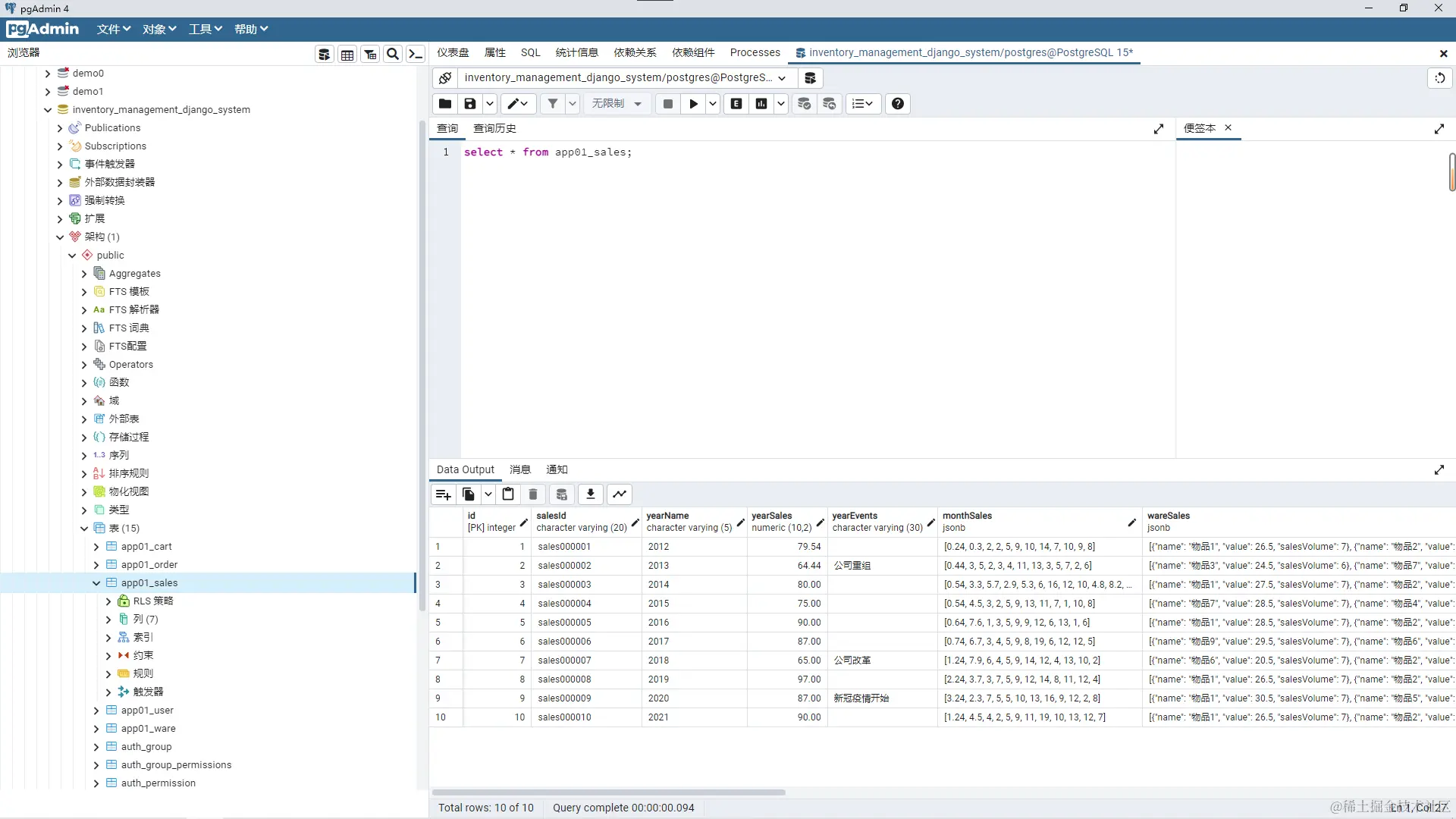Switch to the 查询历史 tab
This screenshot has width=1456, height=819.
(x=494, y=129)
